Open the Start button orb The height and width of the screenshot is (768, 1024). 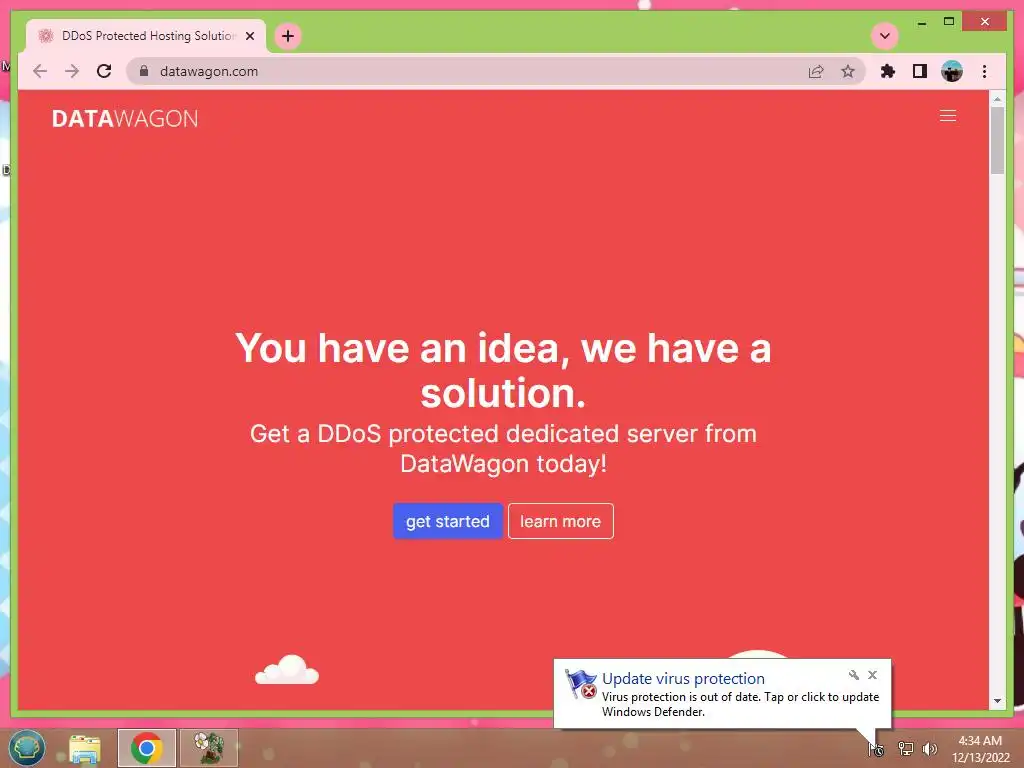click(27, 748)
